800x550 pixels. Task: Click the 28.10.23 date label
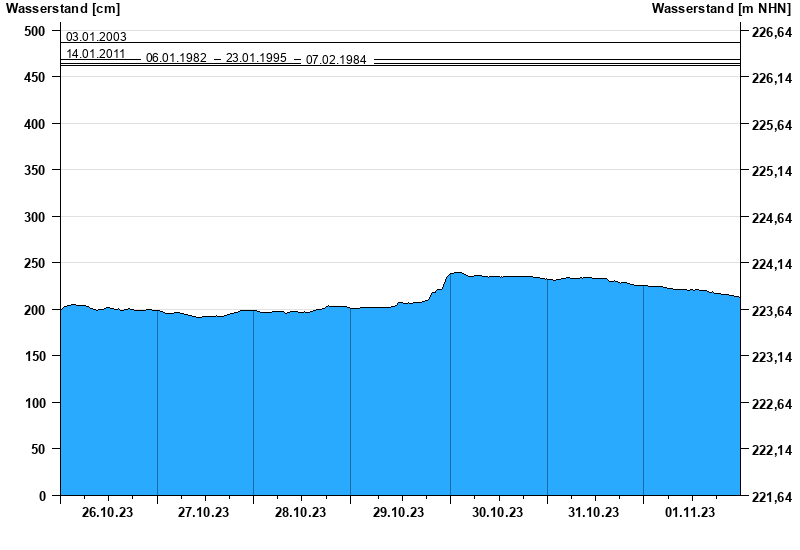(x=301, y=512)
